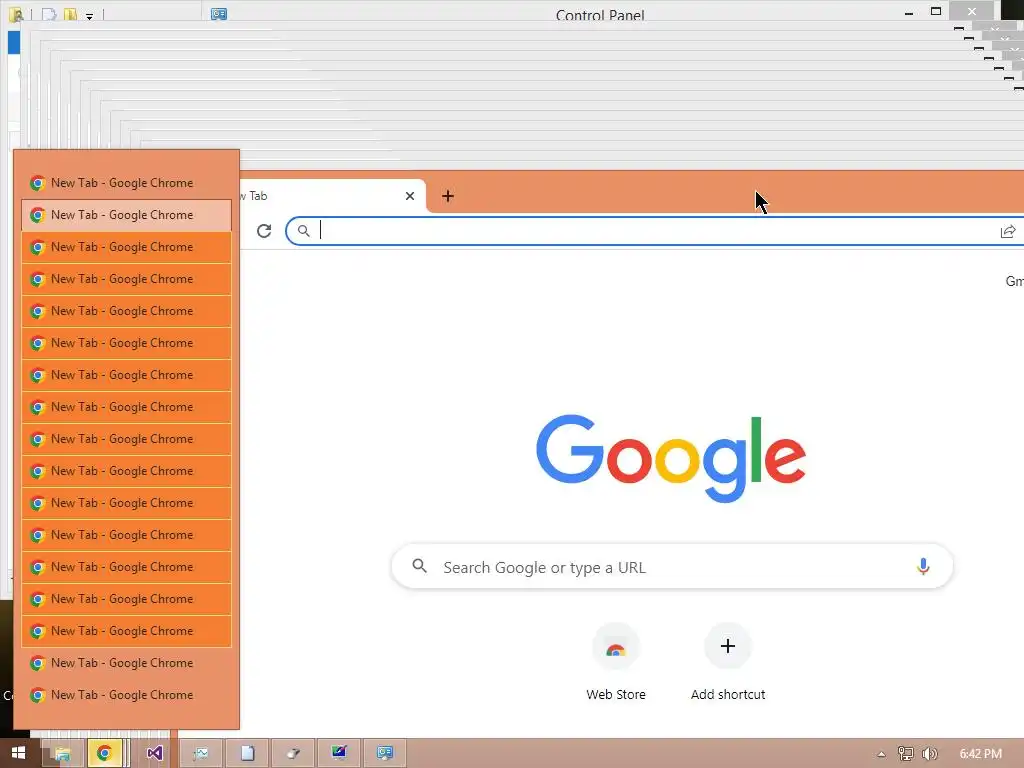Open the Web Store shortcut
This screenshot has width=1024, height=768.
tap(616, 662)
